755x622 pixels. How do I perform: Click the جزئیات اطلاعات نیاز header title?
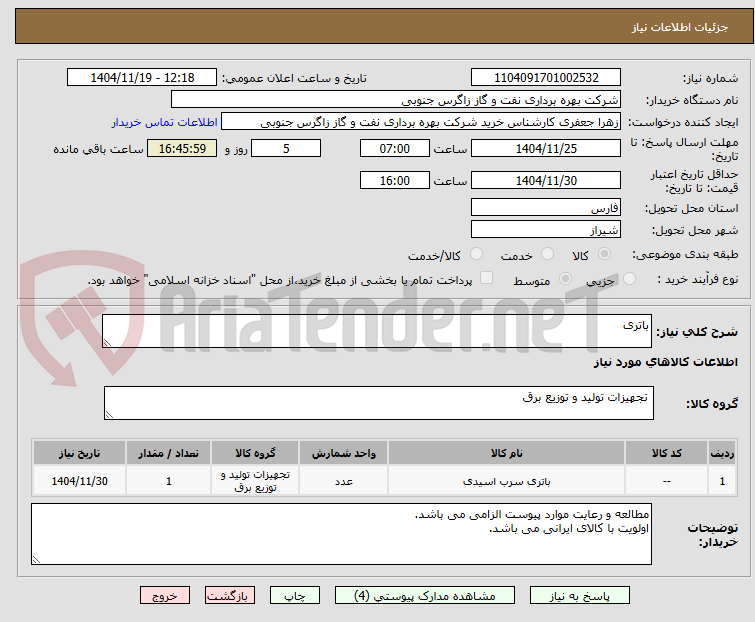pyautogui.click(x=680, y=27)
